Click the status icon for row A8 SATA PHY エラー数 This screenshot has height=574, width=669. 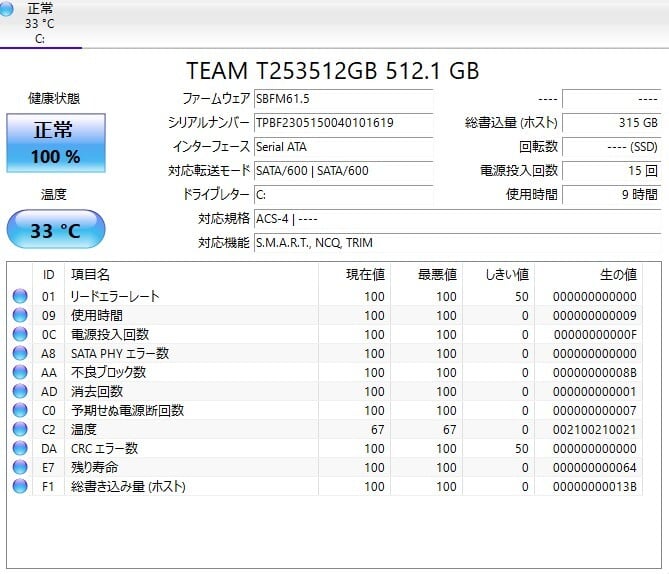[x=20, y=353]
